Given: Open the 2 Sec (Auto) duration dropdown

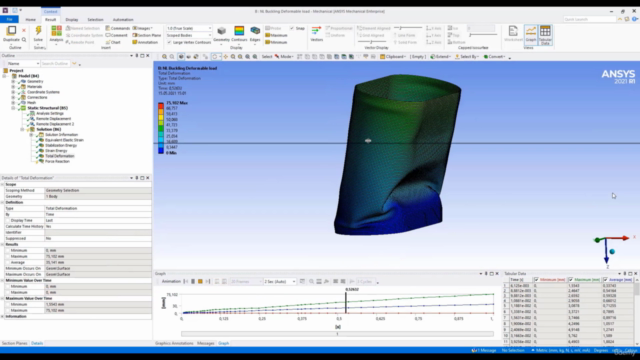Looking at the screenshot, I should 280,282.
